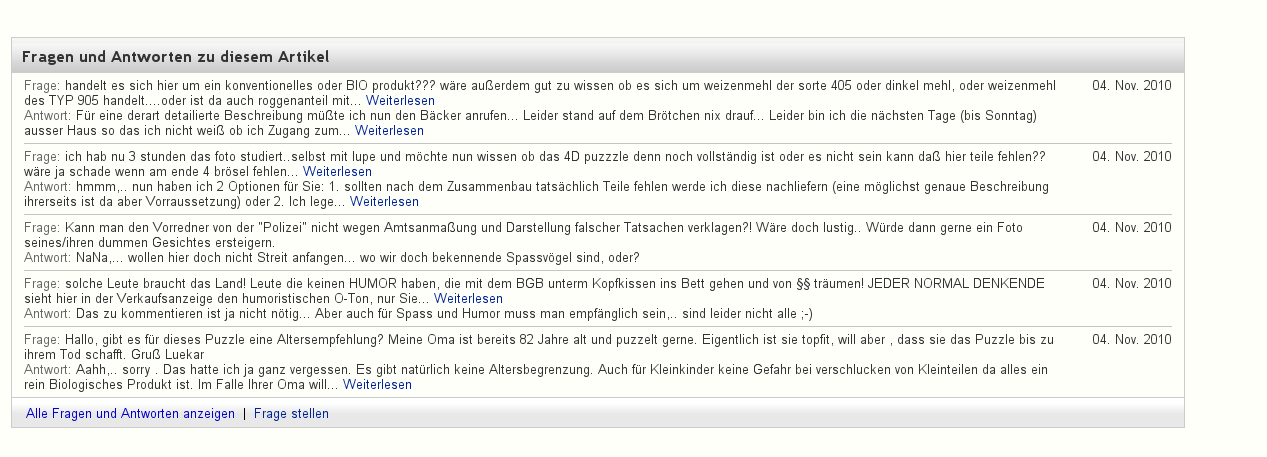Screen dimensions: 1267x457
Task: Click date 04. Nov. 2010 beside BIO produkt question
Action: point(1131,86)
